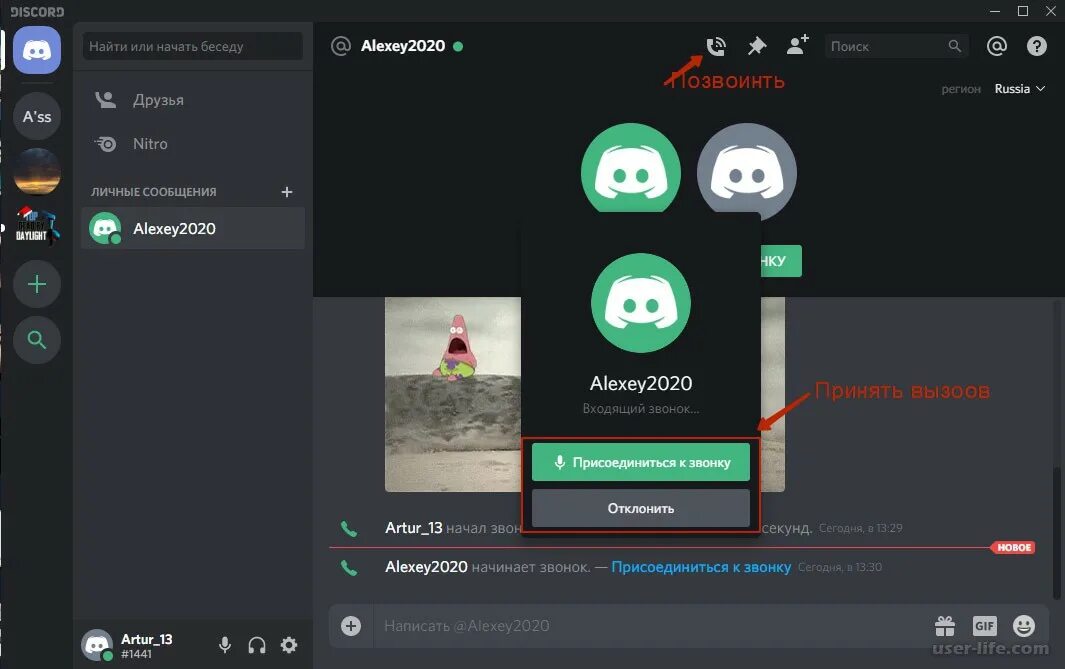This screenshot has width=1065, height=669.
Task: Attach a file with plus button
Action: 350,626
